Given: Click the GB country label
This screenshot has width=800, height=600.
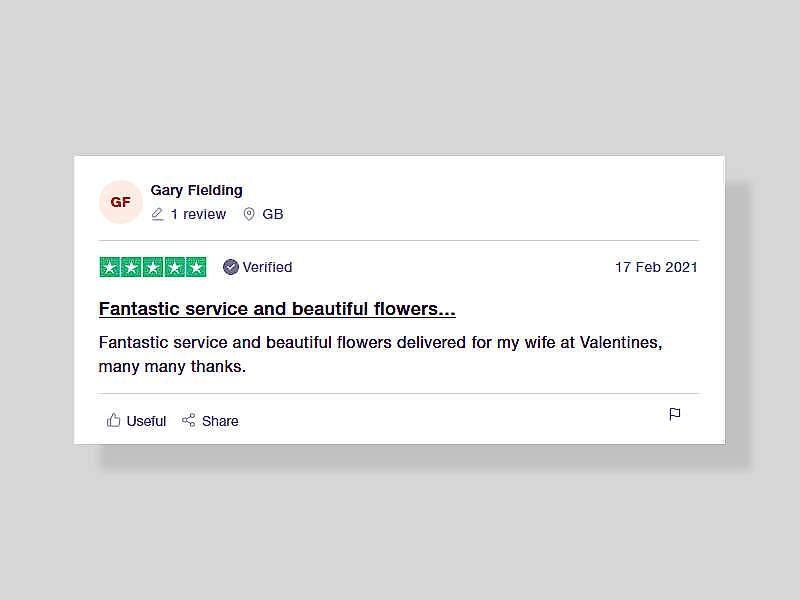Looking at the screenshot, I should coord(273,214).
